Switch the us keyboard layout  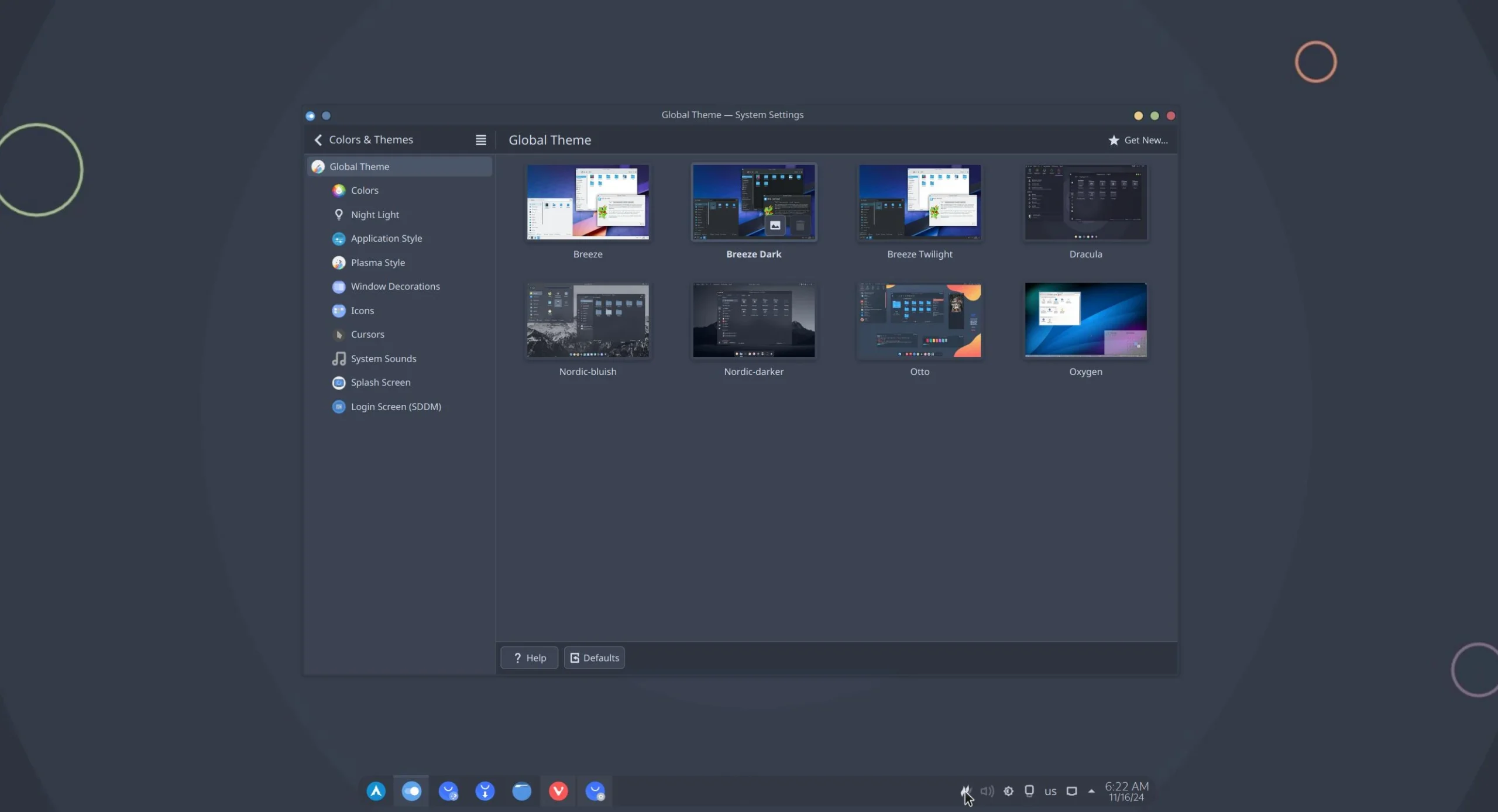[1050, 791]
